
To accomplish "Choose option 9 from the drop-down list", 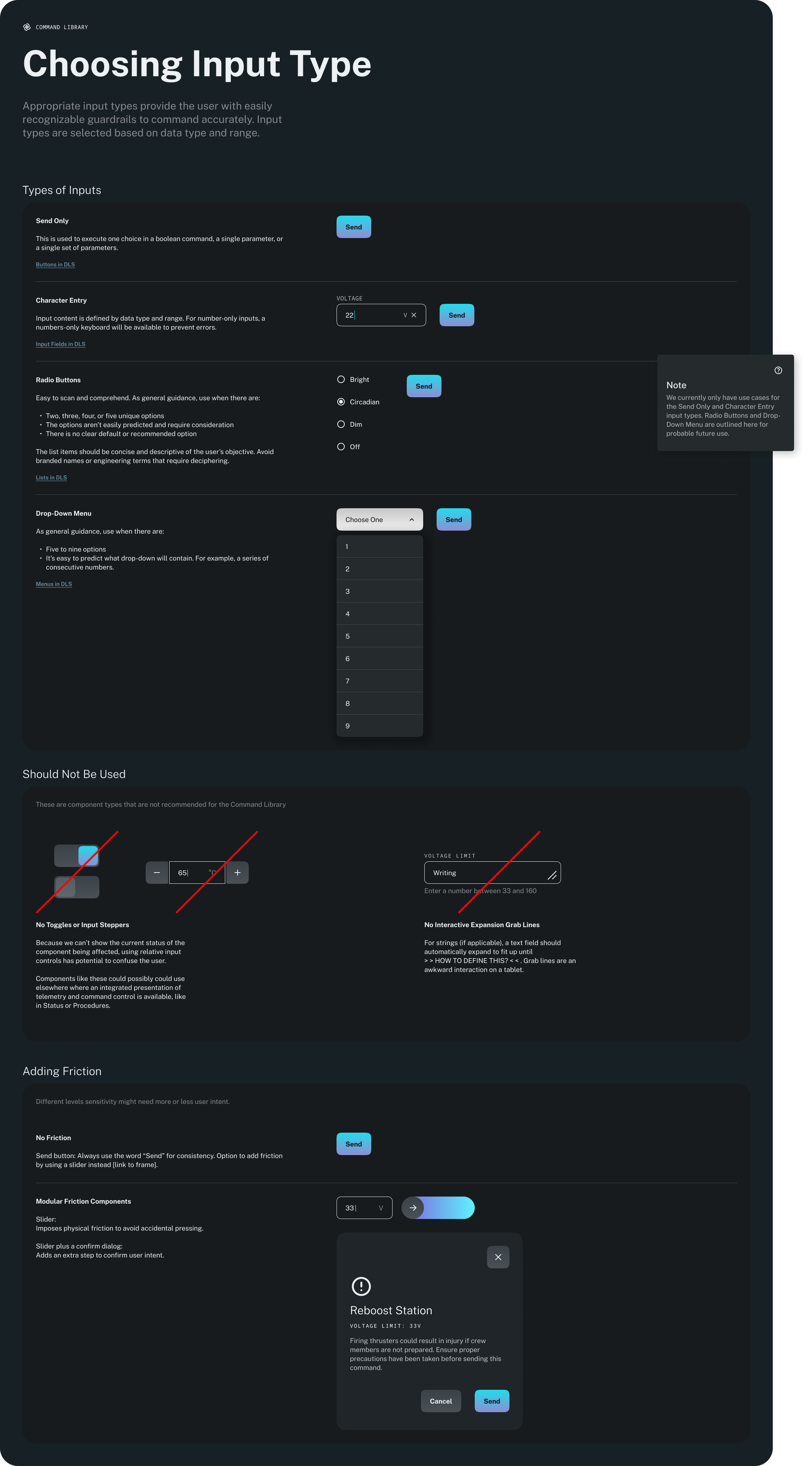I will (379, 726).
